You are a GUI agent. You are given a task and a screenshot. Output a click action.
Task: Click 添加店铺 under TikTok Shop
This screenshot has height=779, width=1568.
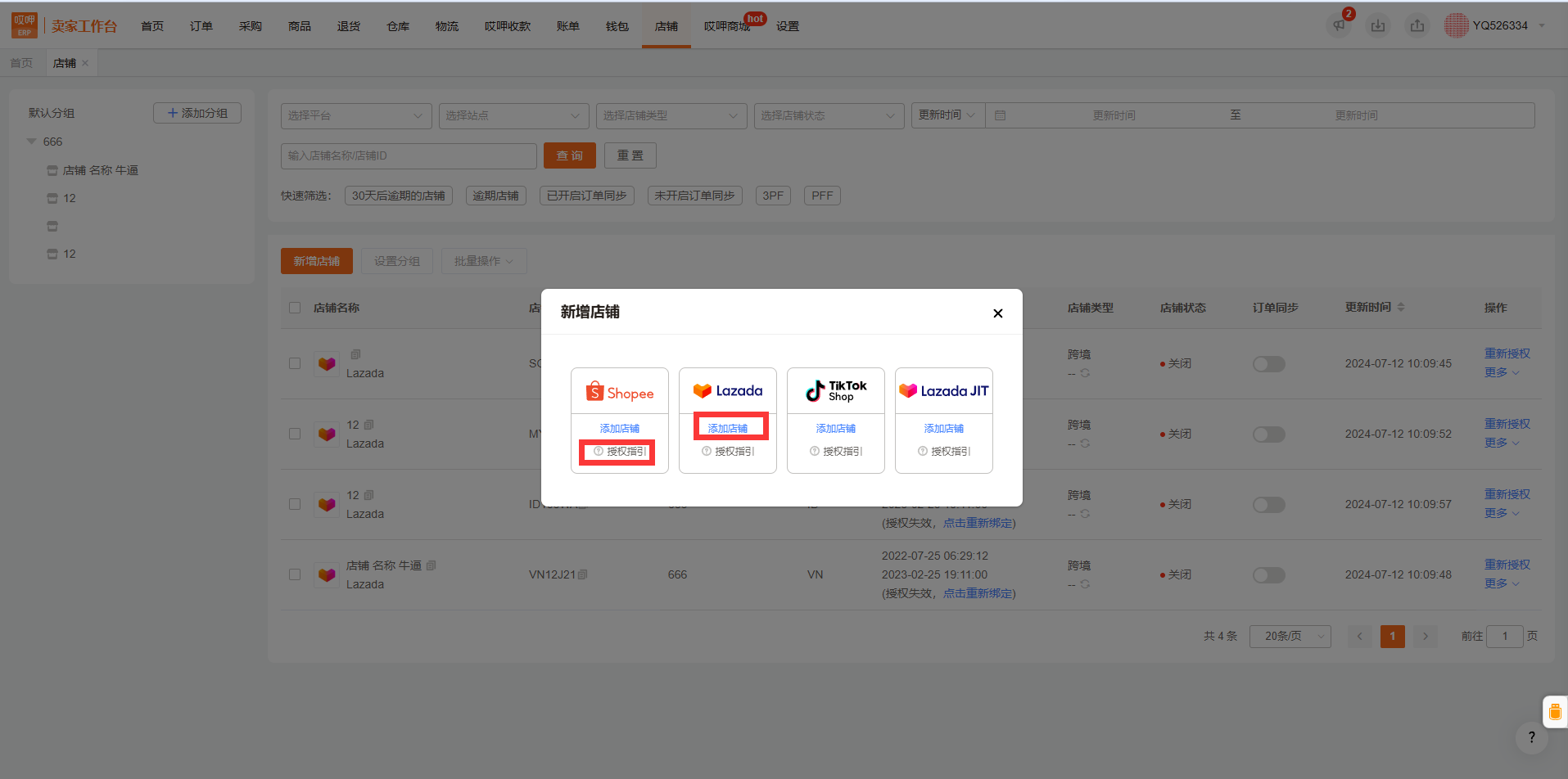pos(836,429)
